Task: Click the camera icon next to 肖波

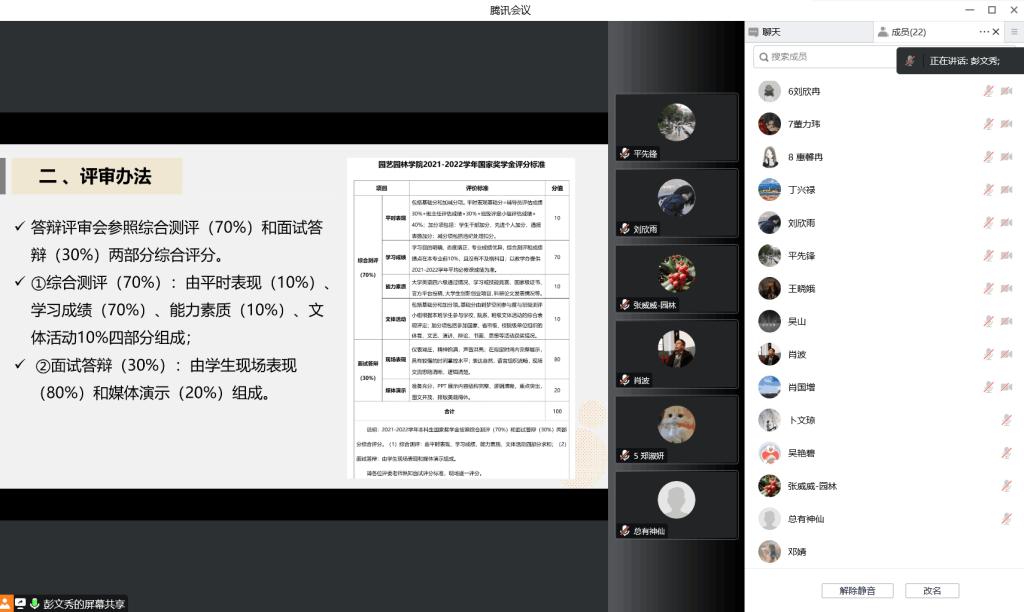Action: (x=1006, y=355)
